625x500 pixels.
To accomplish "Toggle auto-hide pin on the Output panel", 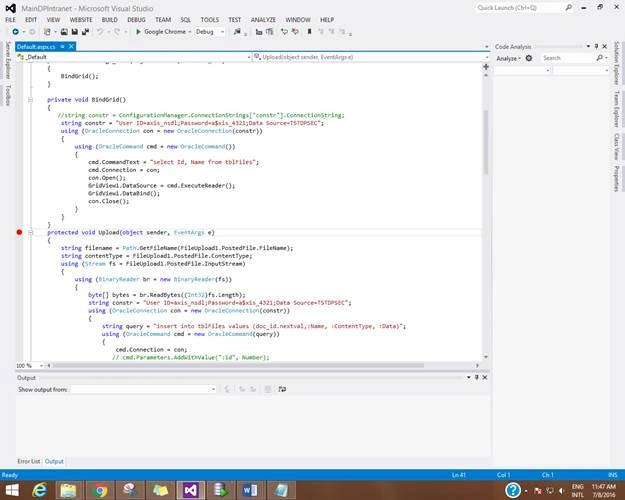I will click(x=476, y=377).
